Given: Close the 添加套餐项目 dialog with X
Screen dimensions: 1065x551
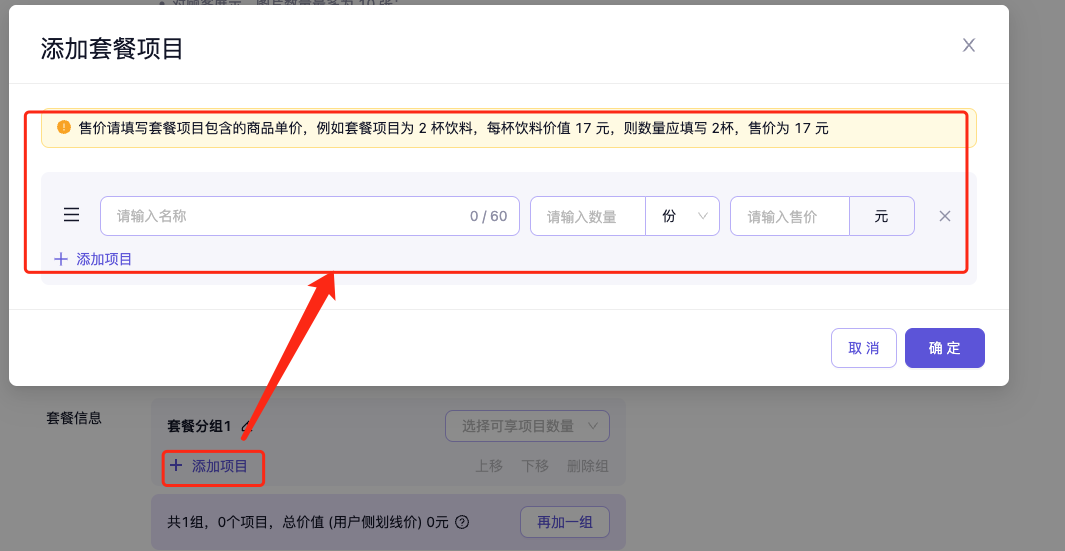Looking at the screenshot, I should 968,45.
